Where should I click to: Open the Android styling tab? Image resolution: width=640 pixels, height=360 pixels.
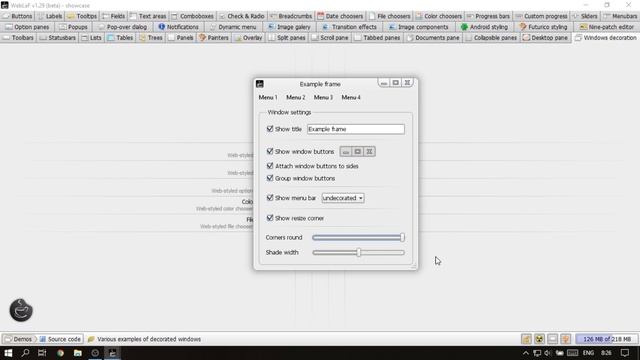pos(484,27)
